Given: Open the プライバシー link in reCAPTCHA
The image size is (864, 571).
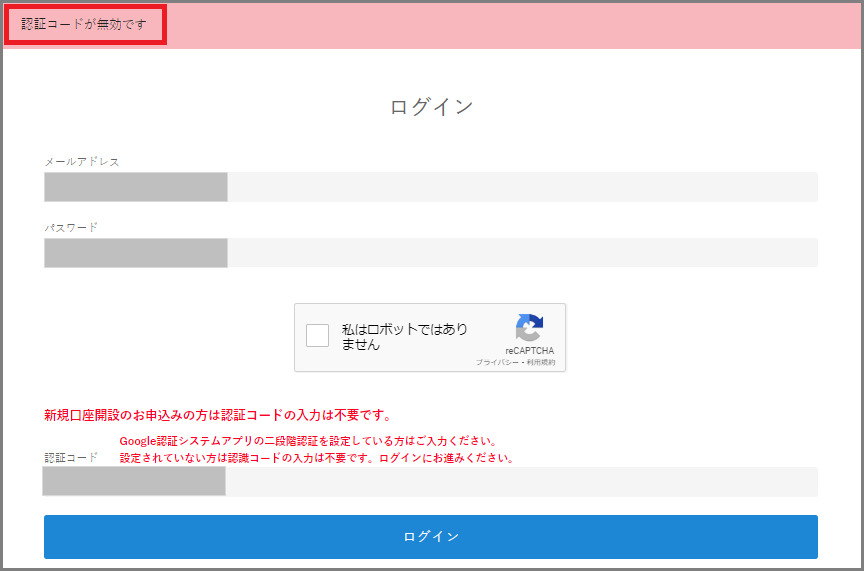Looking at the screenshot, I should tap(497, 363).
